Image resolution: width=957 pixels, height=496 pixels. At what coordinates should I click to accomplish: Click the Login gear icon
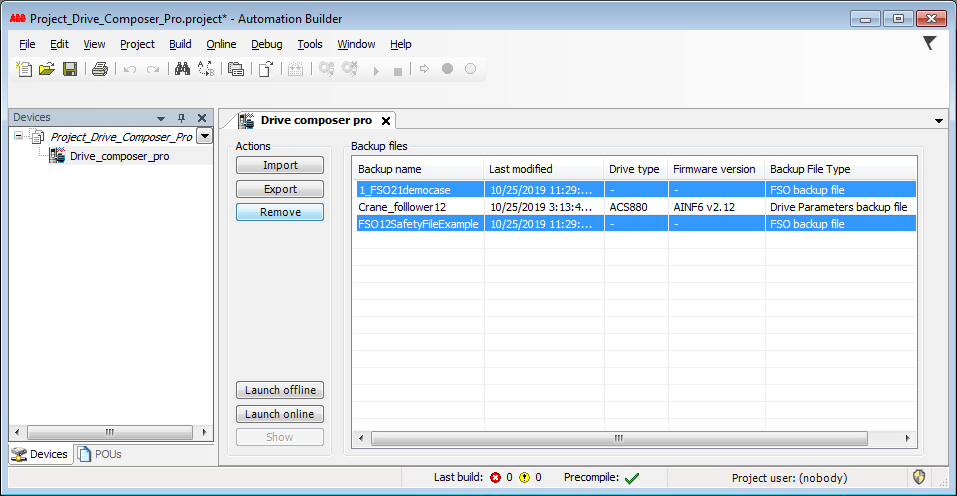pos(327,69)
